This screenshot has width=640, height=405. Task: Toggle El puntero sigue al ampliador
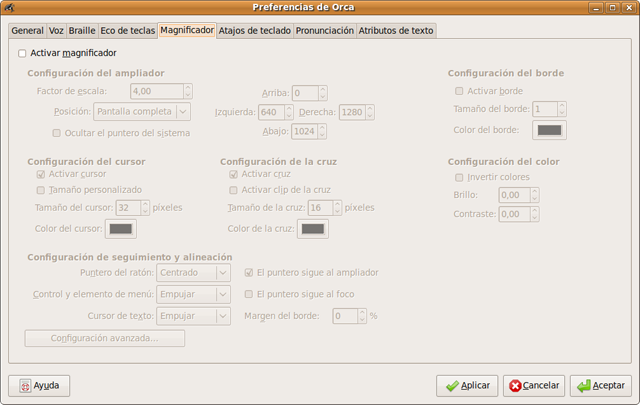tap(250, 272)
